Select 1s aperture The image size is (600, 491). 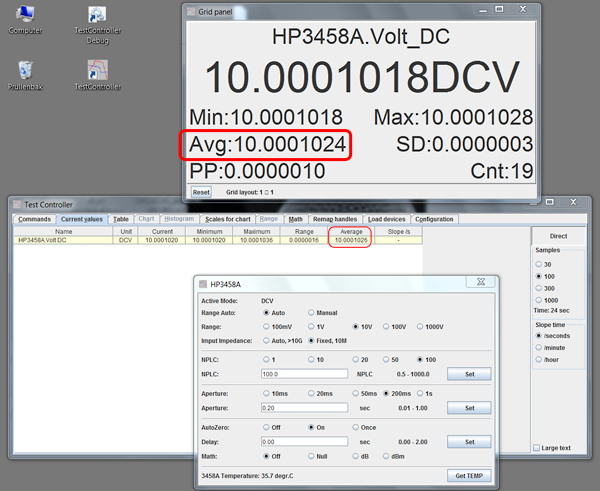point(420,393)
